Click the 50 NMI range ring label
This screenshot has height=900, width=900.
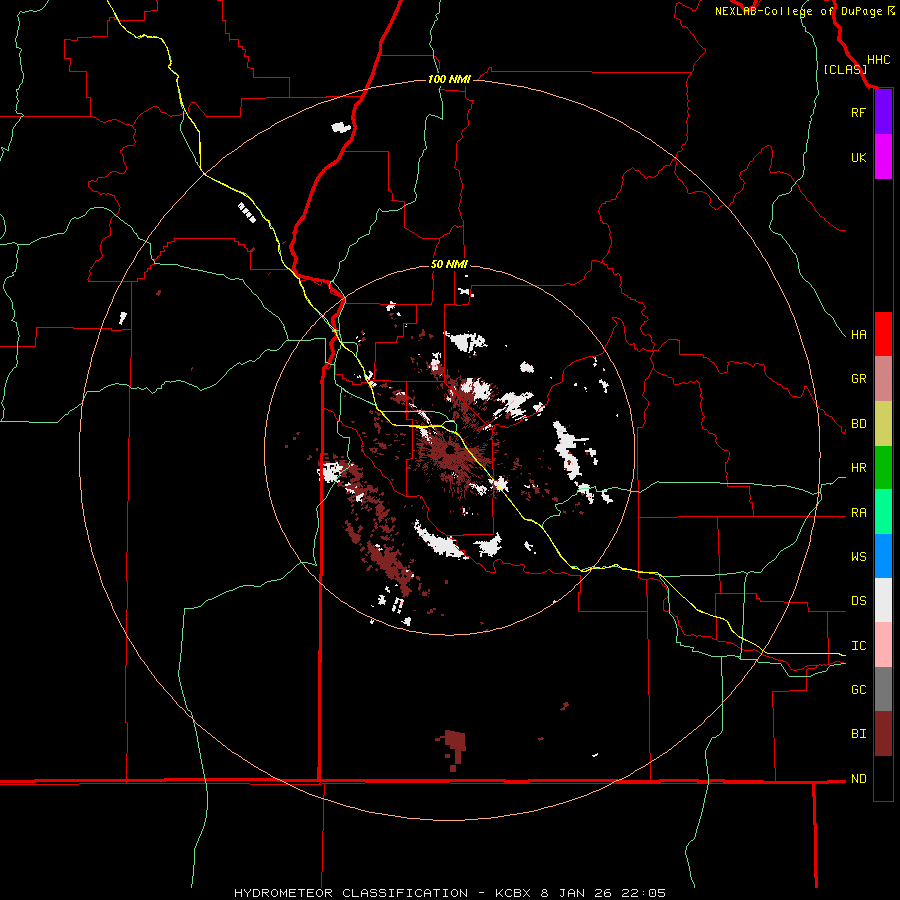click(449, 264)
